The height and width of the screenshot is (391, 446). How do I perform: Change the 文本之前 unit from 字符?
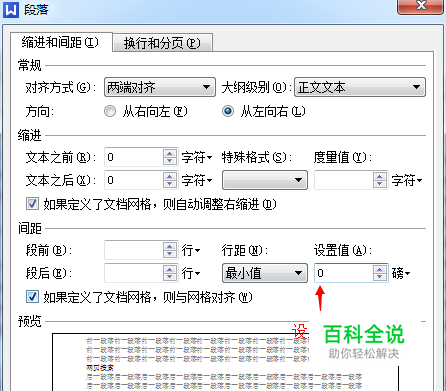(197, 157)
